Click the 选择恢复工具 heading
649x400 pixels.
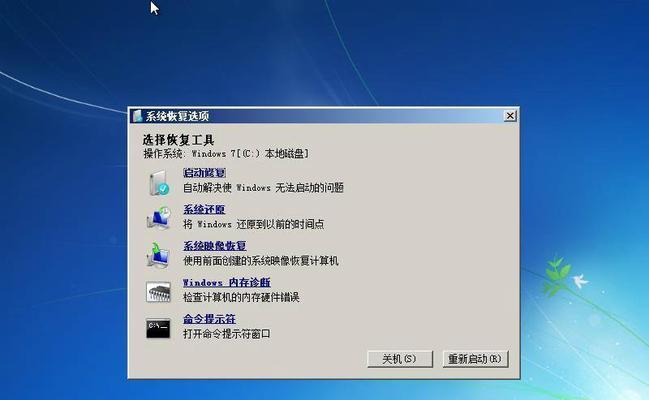click(x=178, y=140)
